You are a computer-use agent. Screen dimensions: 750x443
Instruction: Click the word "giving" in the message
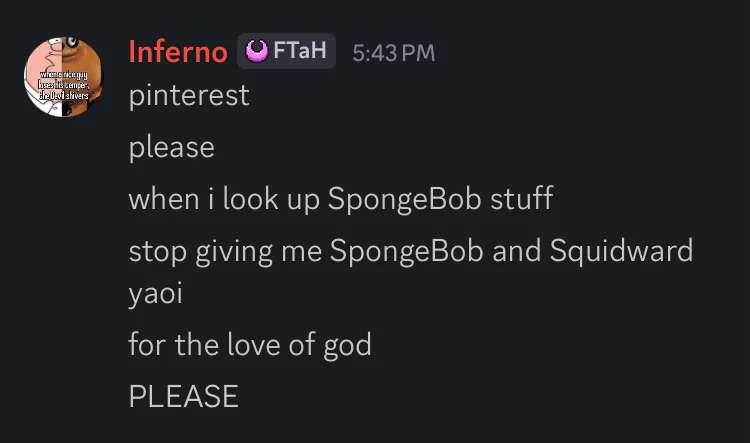pyautogui.click(x=219, y=251)
